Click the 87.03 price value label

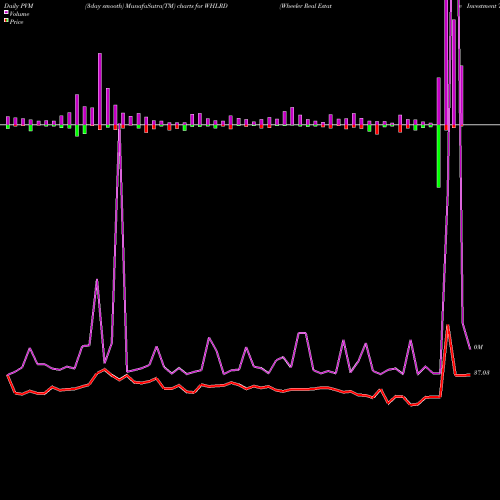(482, 373)
